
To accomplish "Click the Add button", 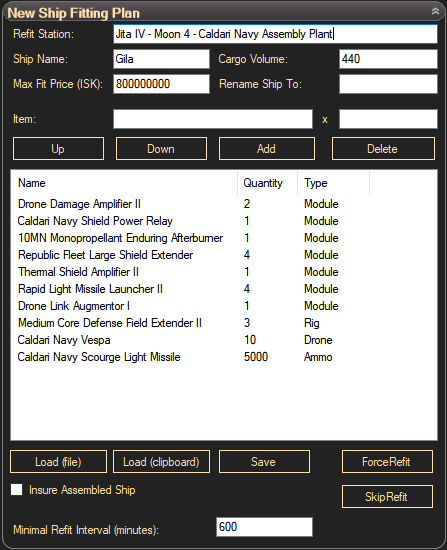I will tap(267, 149).
